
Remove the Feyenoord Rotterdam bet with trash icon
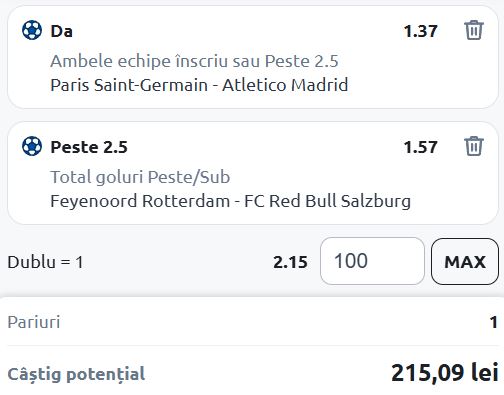474,146
